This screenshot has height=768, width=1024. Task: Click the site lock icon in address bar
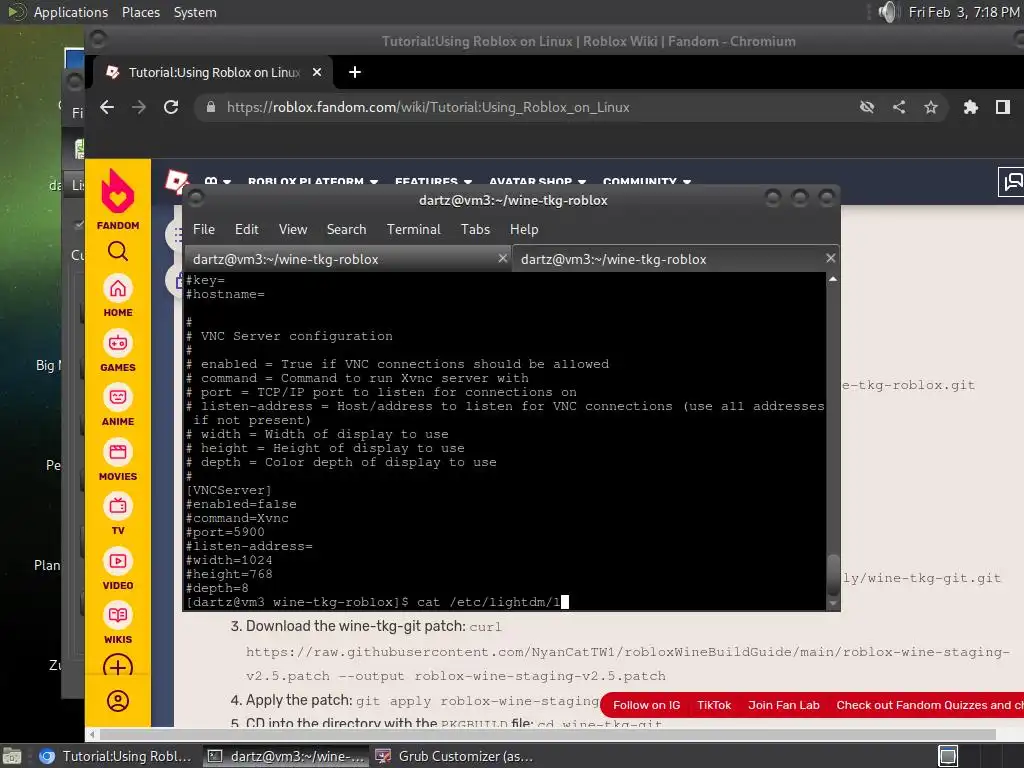click(210, 107)
